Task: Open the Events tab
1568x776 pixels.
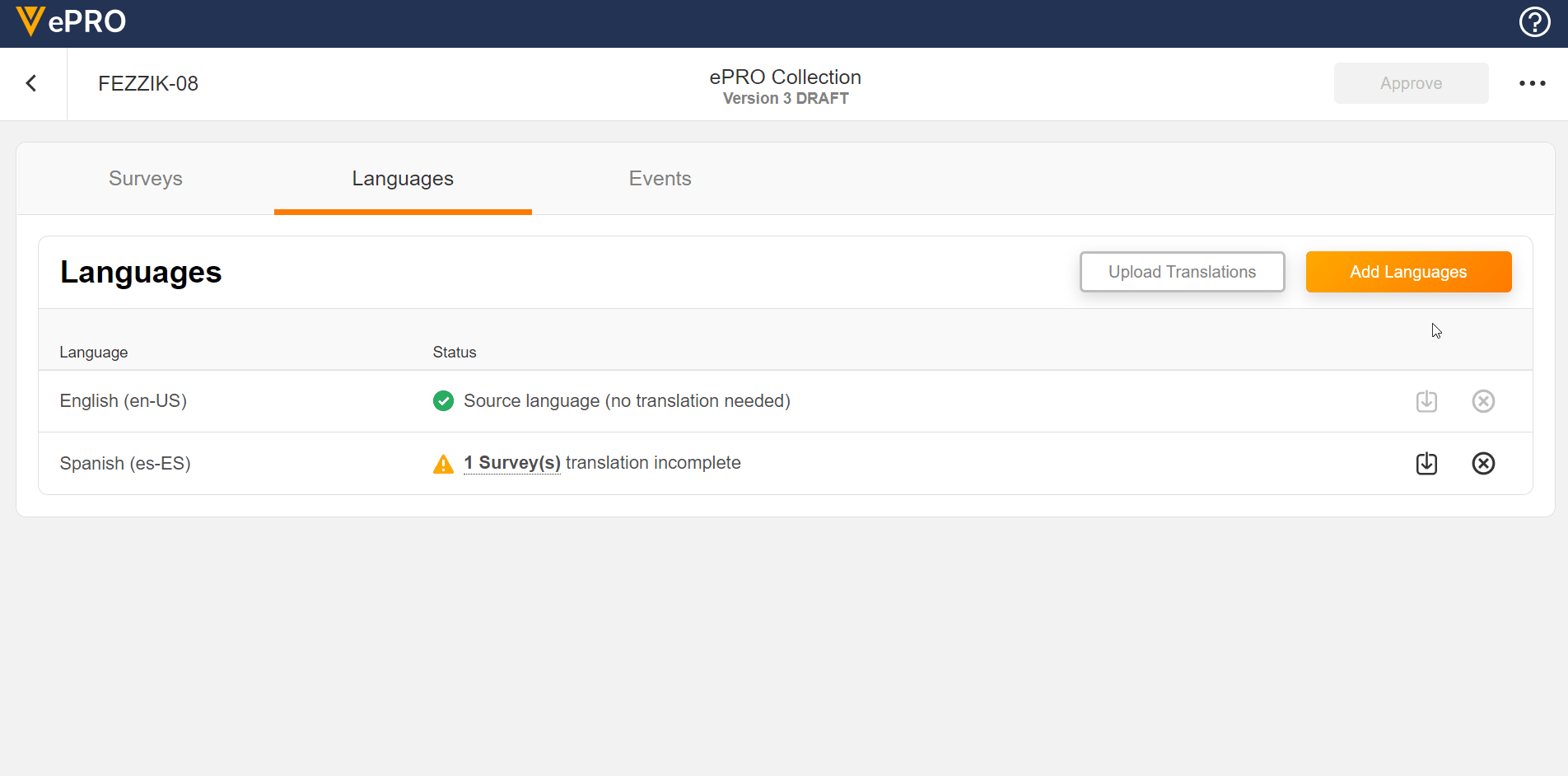Action: (x=660, y=179)
